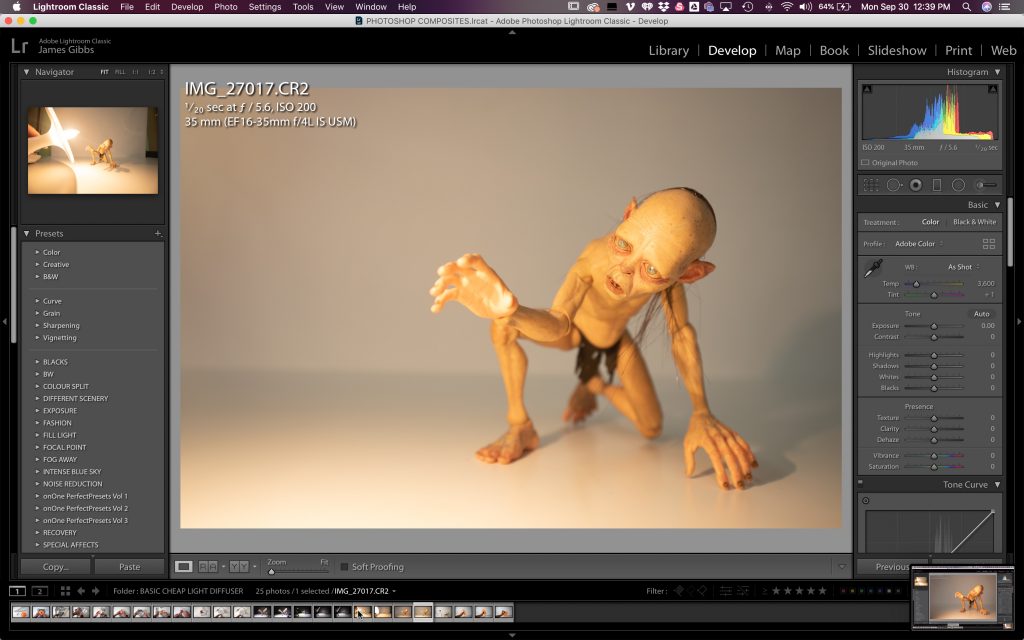
Task: Toggle shadow clipping indicator in histogram
Action: click(x=867, y=89)
